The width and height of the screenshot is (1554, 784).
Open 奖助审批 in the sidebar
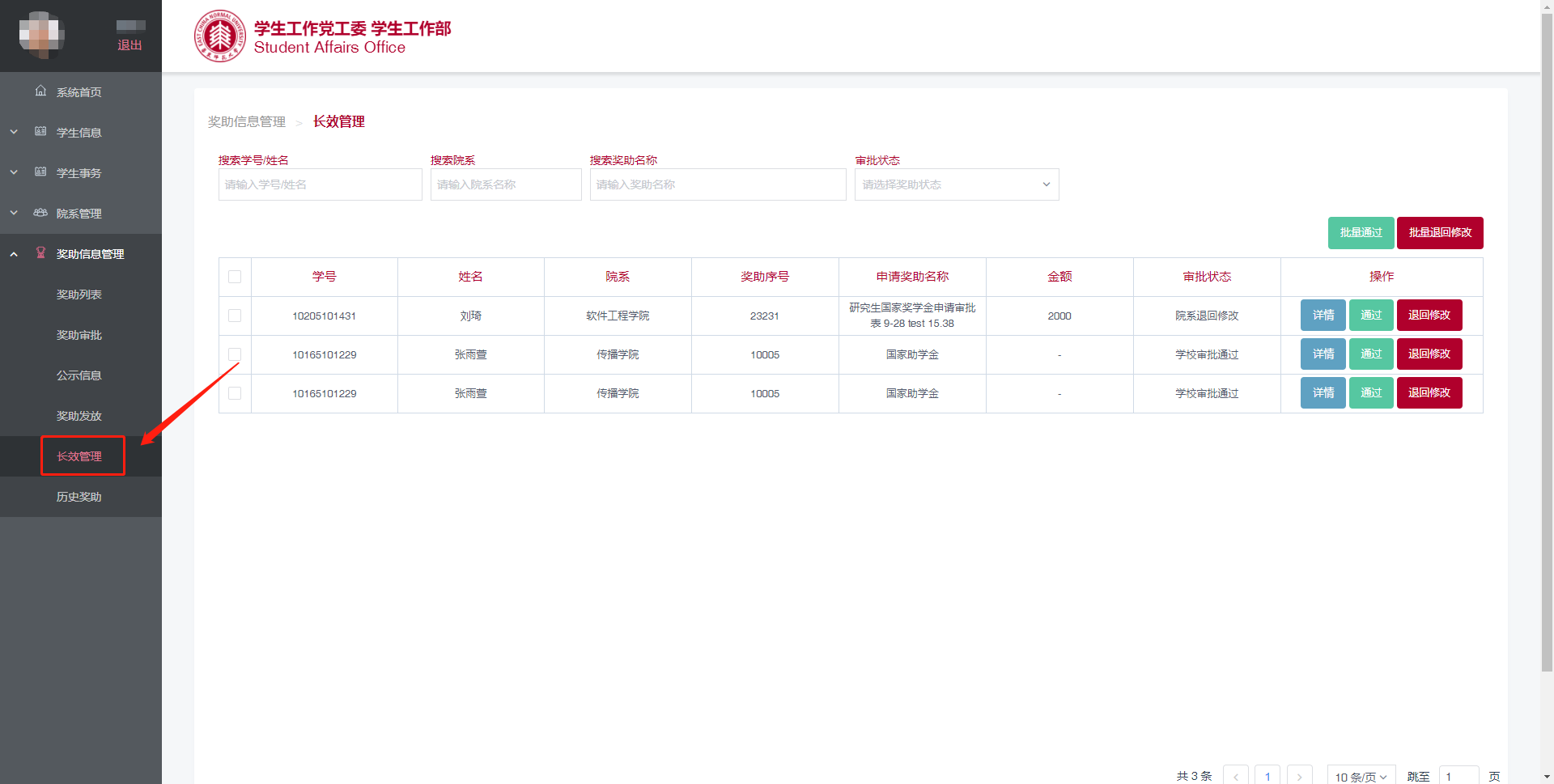[79, 335]
